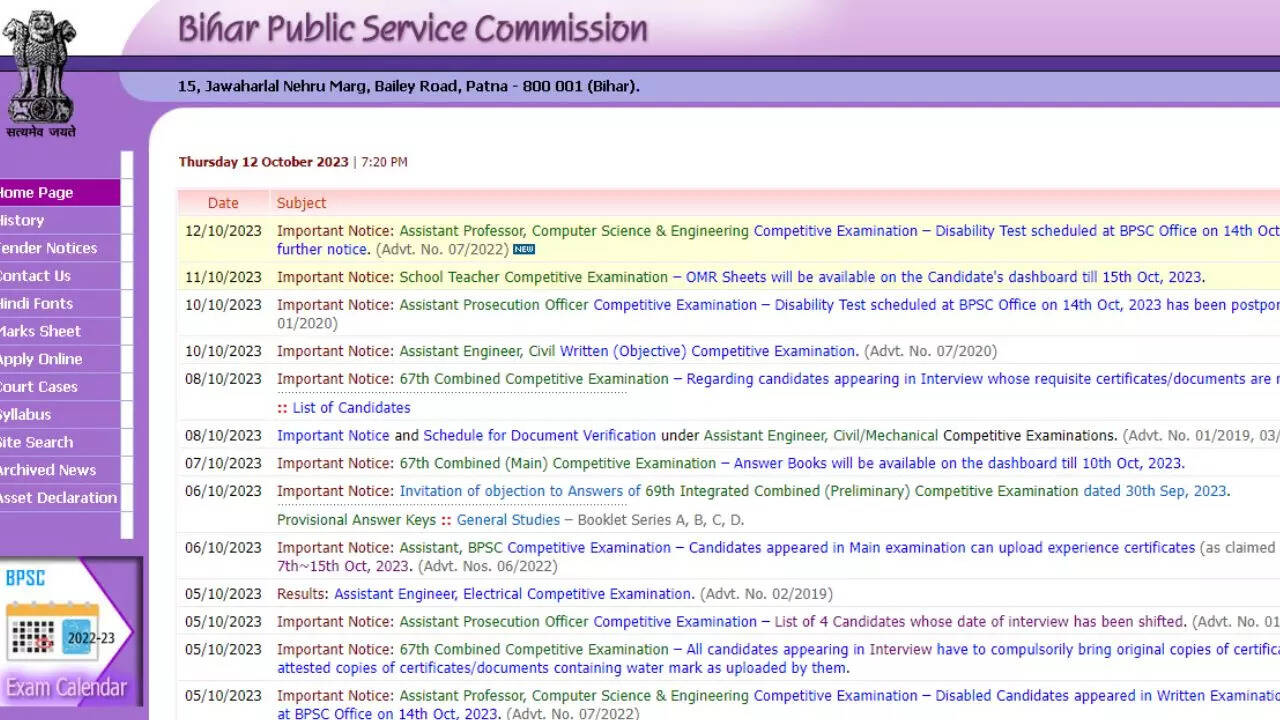Open the Syllabus sidebar menu item
Viewport: 1280px width, 720px height.
click(27, 414)
